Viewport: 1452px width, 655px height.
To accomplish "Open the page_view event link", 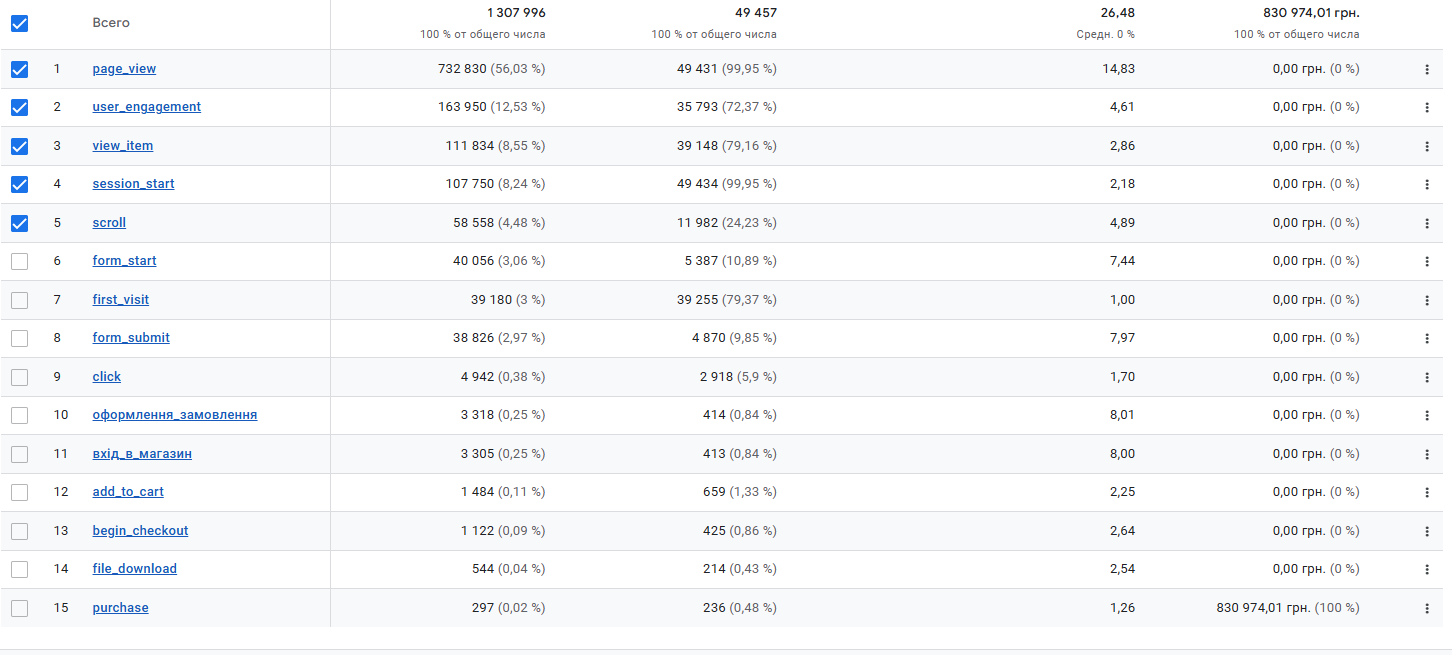I will point(124,69).
